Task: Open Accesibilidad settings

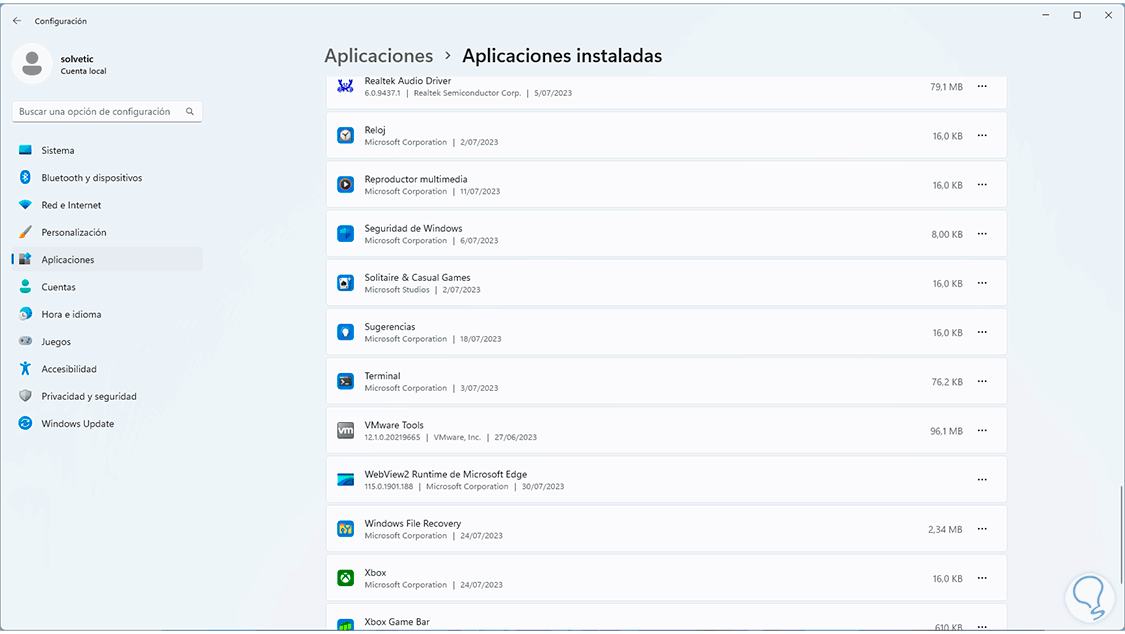Action: pos(108,369)
